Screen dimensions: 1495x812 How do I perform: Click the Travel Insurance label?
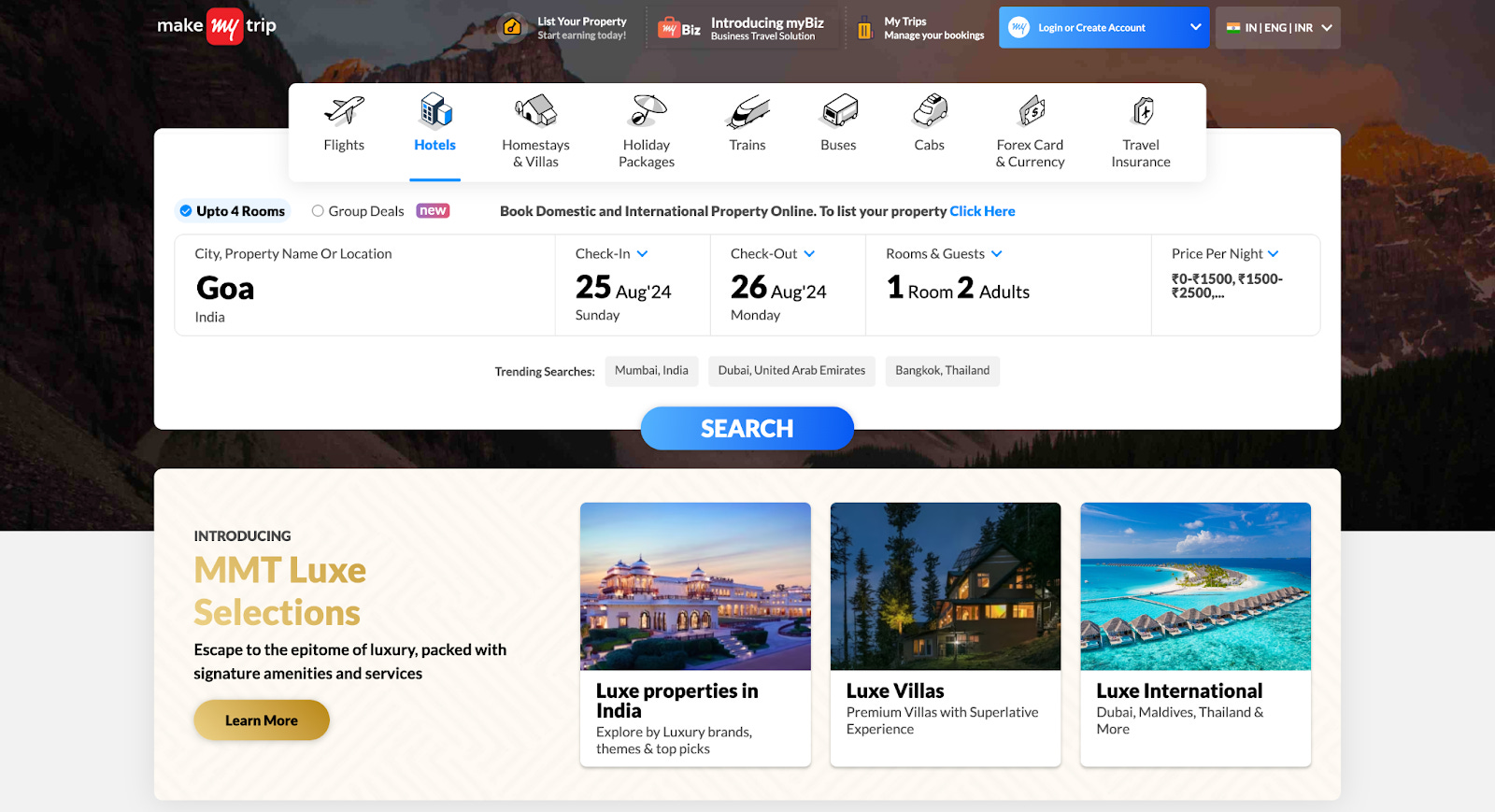pyautogui.click(x=1141, y=153)
